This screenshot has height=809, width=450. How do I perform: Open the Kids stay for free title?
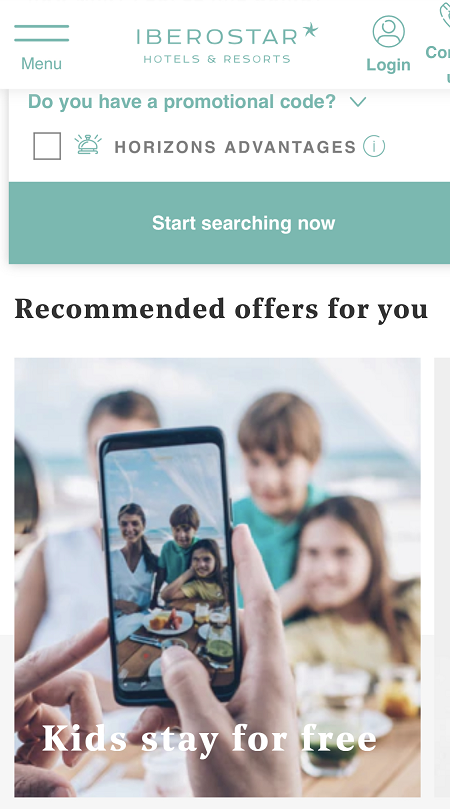(x=209, y=739)
